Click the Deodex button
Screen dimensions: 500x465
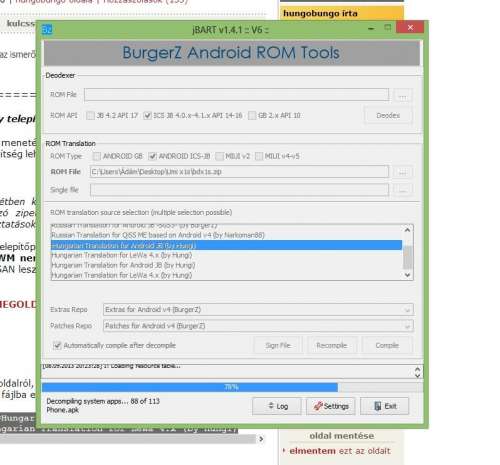(388, 115)
